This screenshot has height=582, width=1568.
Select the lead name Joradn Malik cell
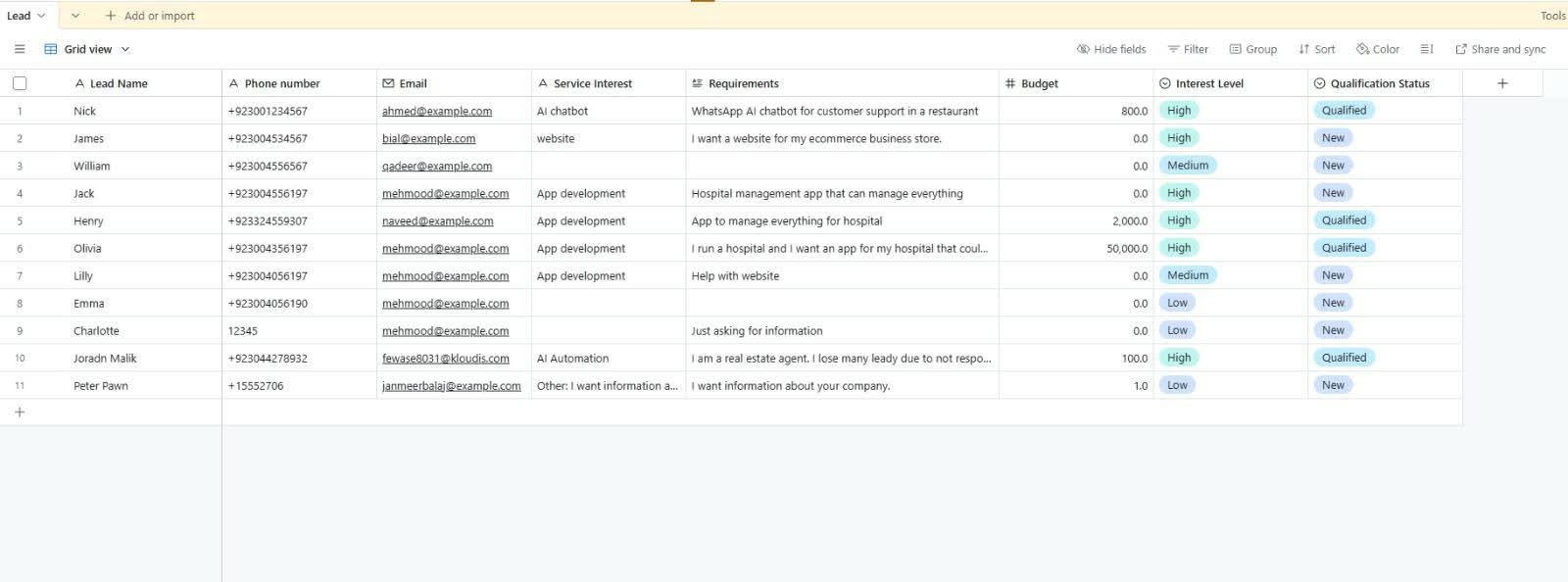[x=145, y=358]
